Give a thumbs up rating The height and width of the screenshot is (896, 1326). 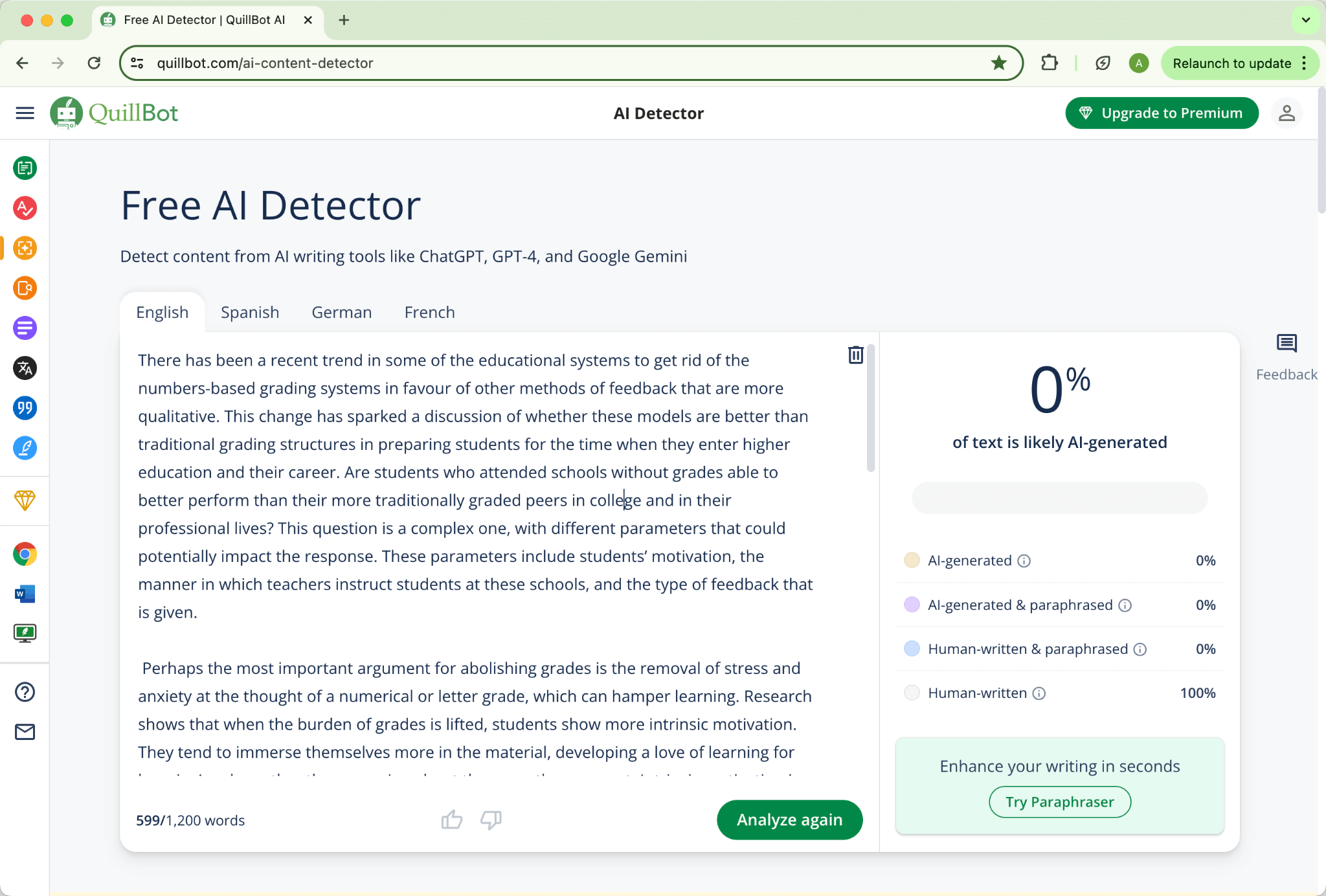[x=452, y=820]
